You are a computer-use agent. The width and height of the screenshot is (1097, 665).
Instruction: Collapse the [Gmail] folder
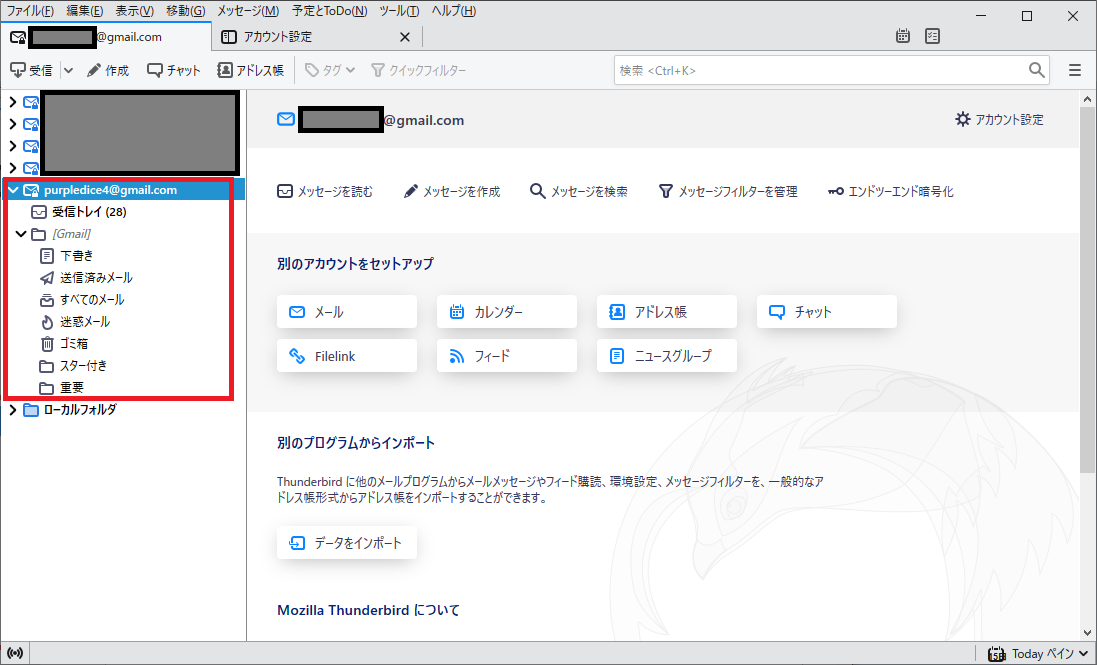click(21, 234)
